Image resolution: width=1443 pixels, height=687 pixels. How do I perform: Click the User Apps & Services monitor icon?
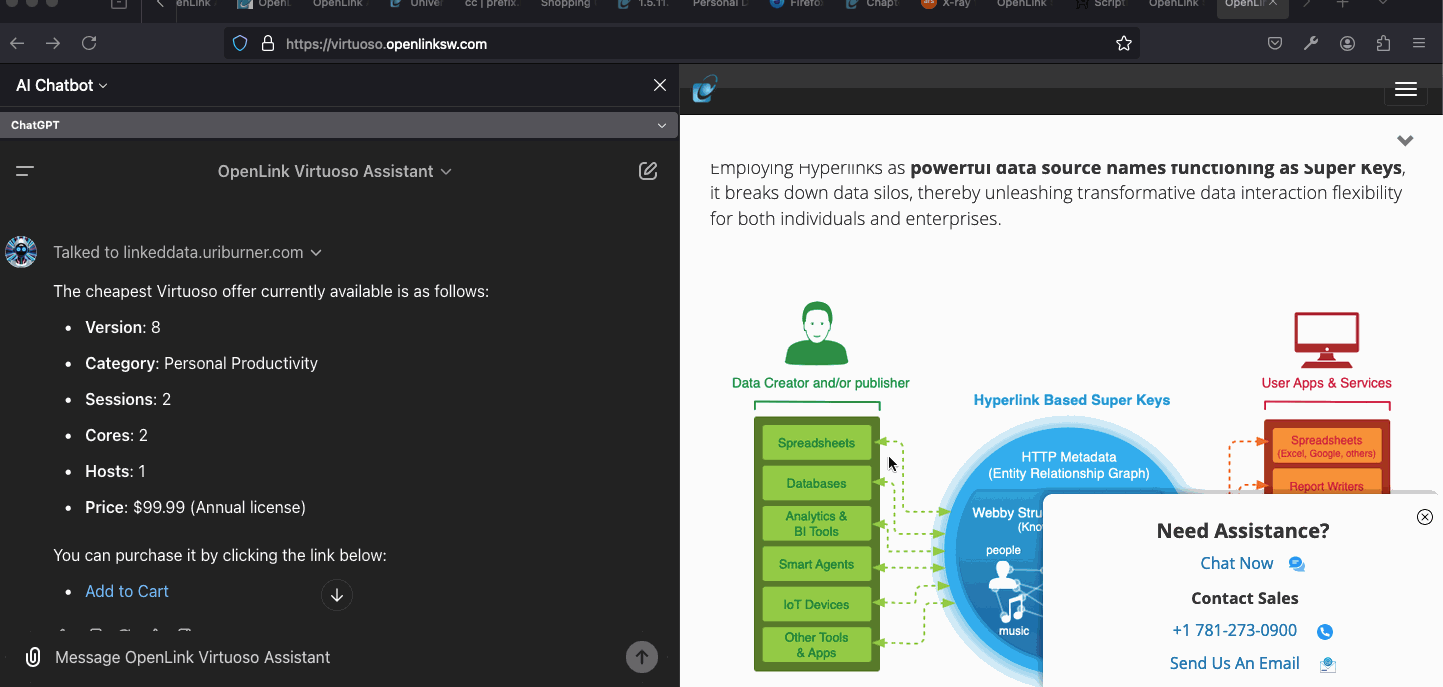(x=1326, y=340)
